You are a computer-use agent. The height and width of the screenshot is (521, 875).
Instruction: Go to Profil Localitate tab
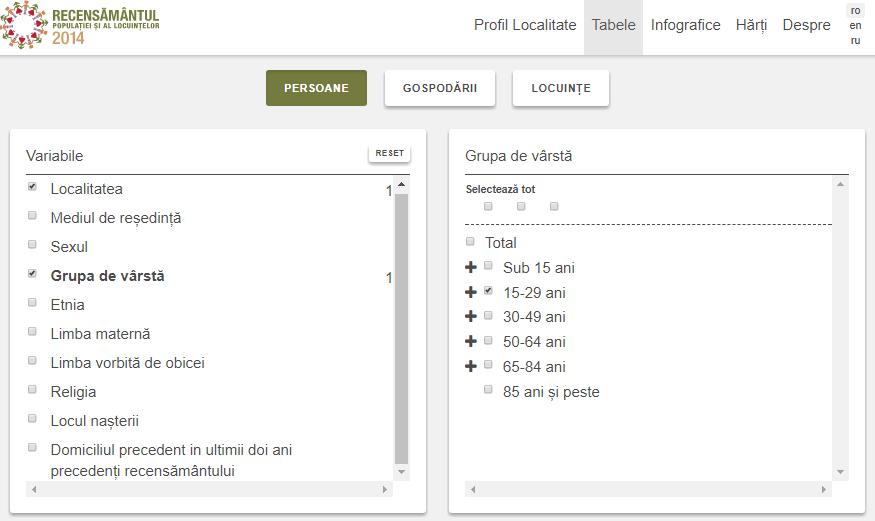(525, 26)
